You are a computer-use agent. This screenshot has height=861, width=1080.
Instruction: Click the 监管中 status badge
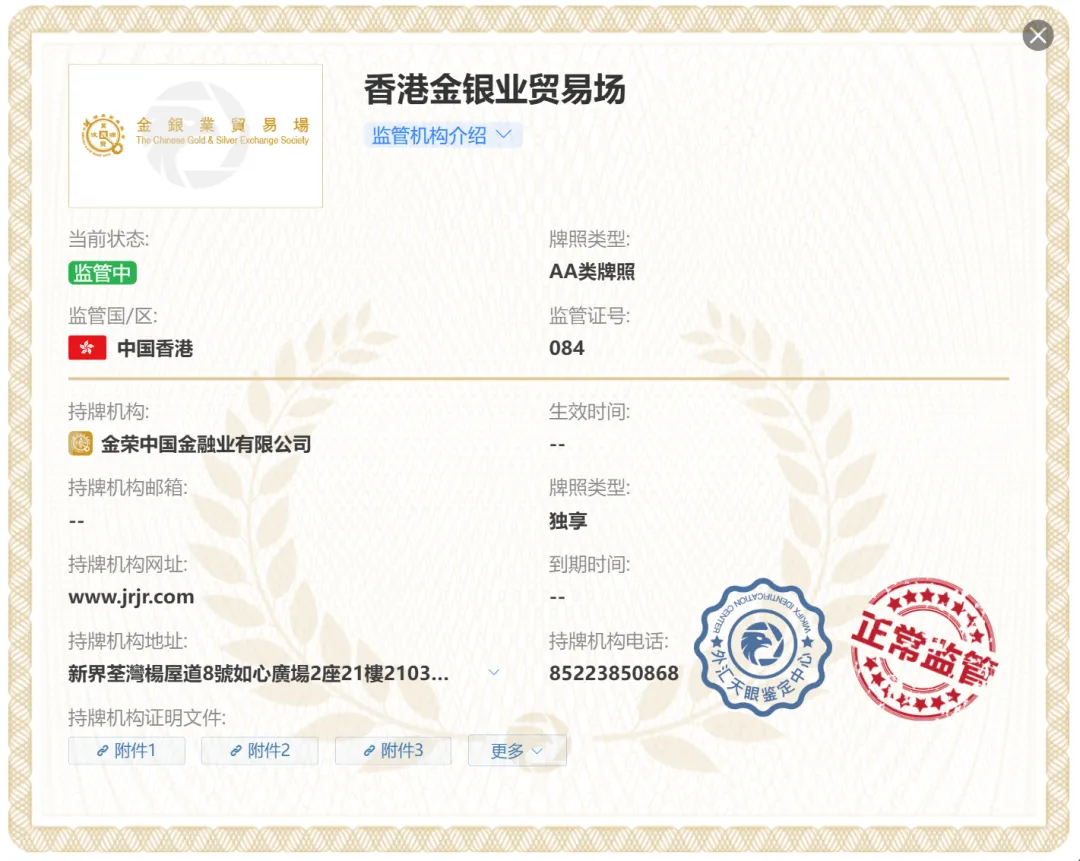tap(103, 273)
